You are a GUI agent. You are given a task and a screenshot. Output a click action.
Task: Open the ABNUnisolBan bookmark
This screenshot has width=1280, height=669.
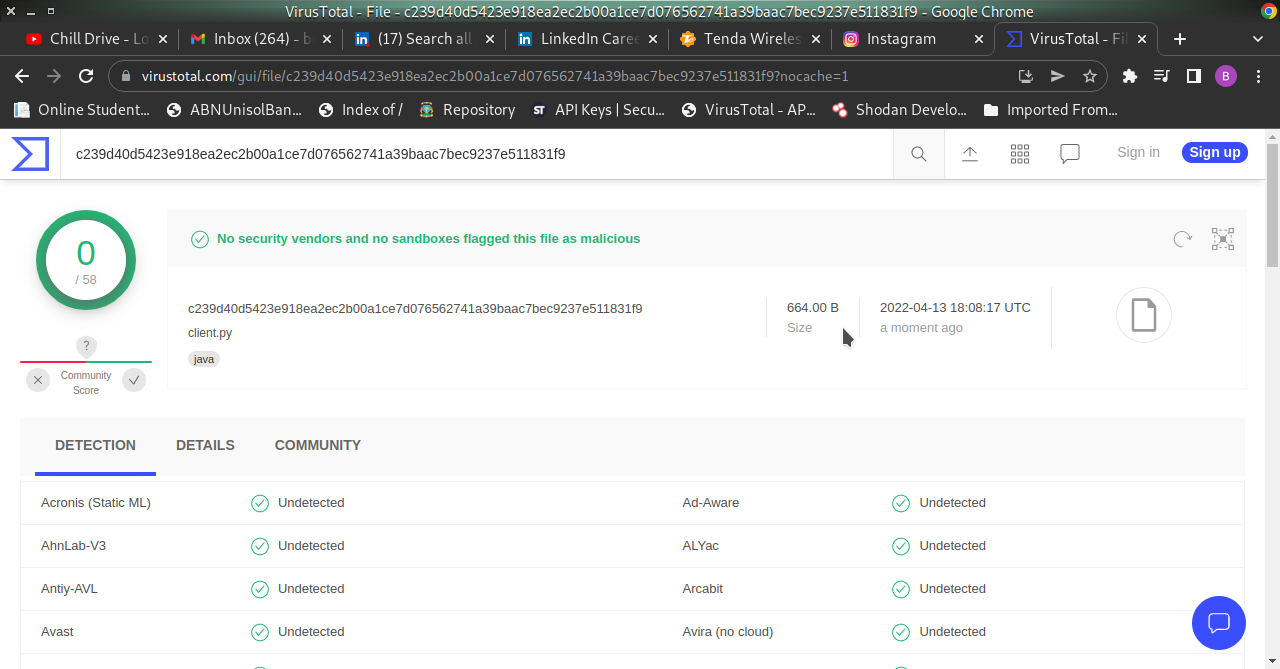tap(234, 110)
